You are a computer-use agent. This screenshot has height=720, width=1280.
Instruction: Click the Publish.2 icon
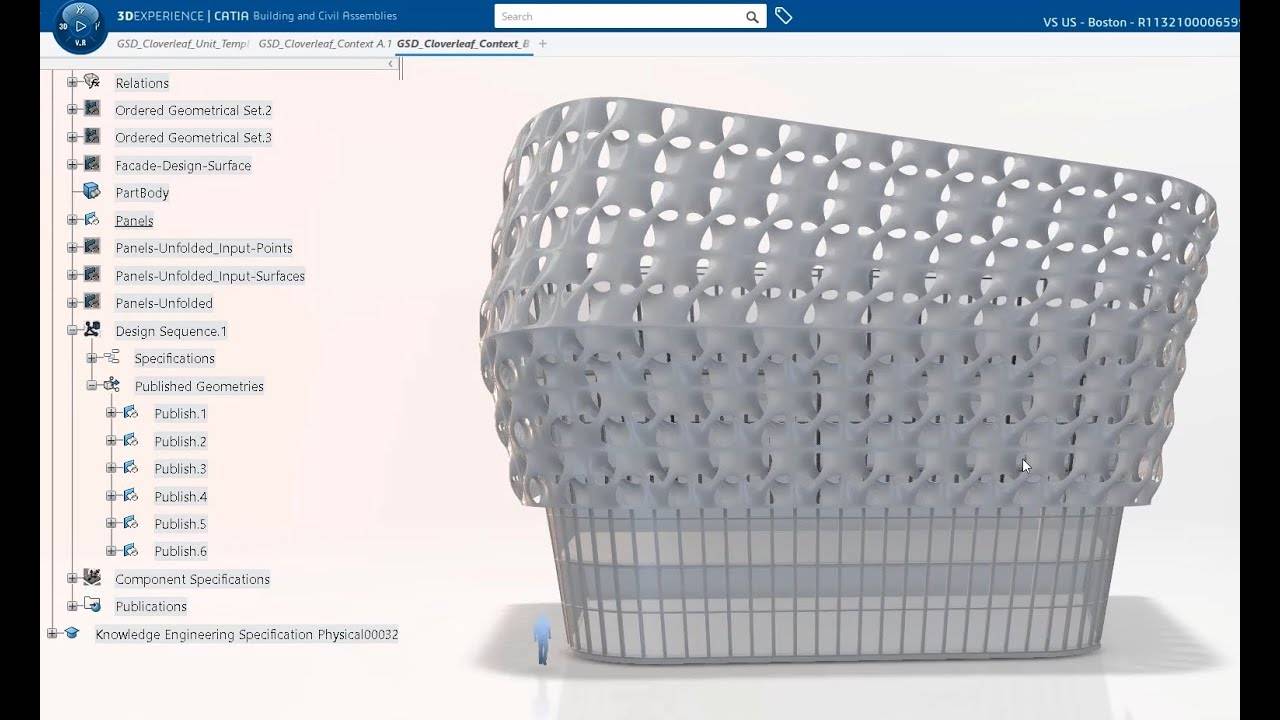click(x=131, y=440)
